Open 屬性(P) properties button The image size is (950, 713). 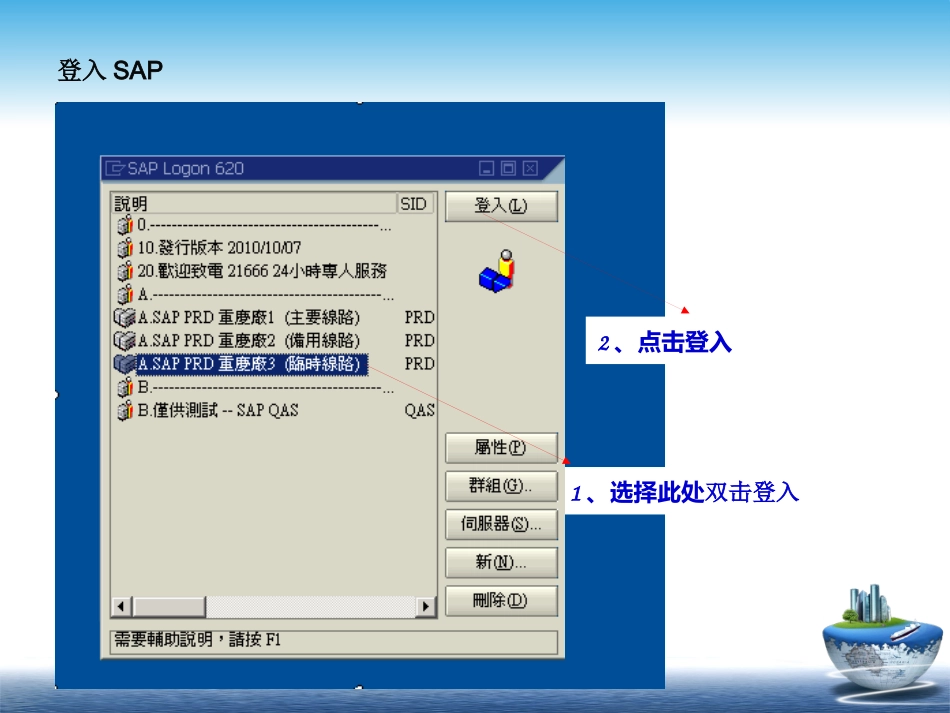coord(501,448)
